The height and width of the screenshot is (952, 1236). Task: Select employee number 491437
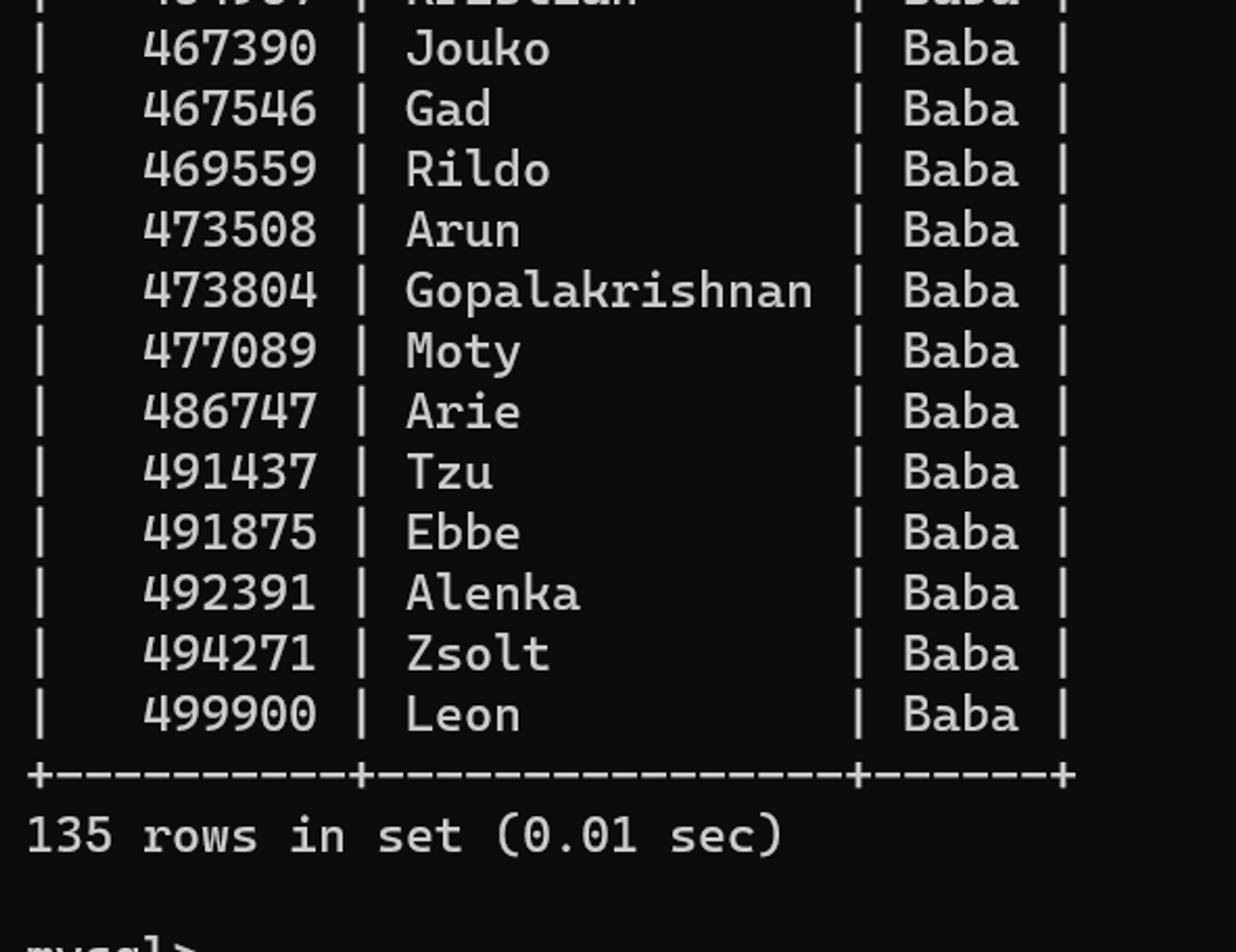[230, 473]
